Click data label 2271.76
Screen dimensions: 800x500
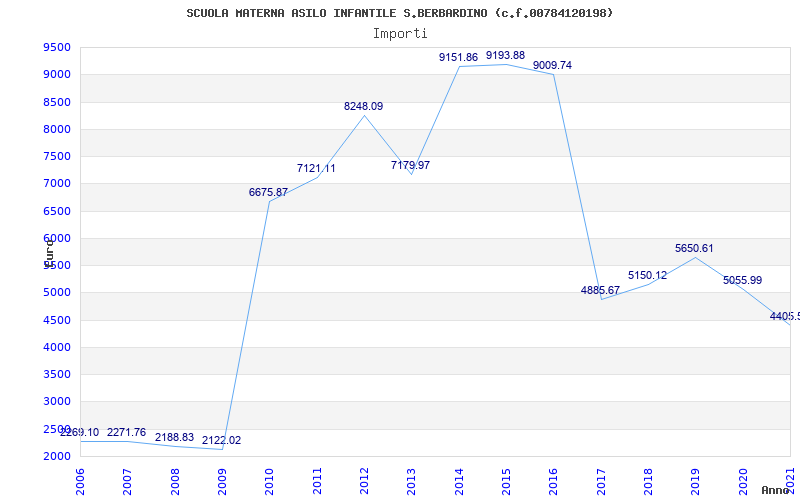(x=126, y=433)
